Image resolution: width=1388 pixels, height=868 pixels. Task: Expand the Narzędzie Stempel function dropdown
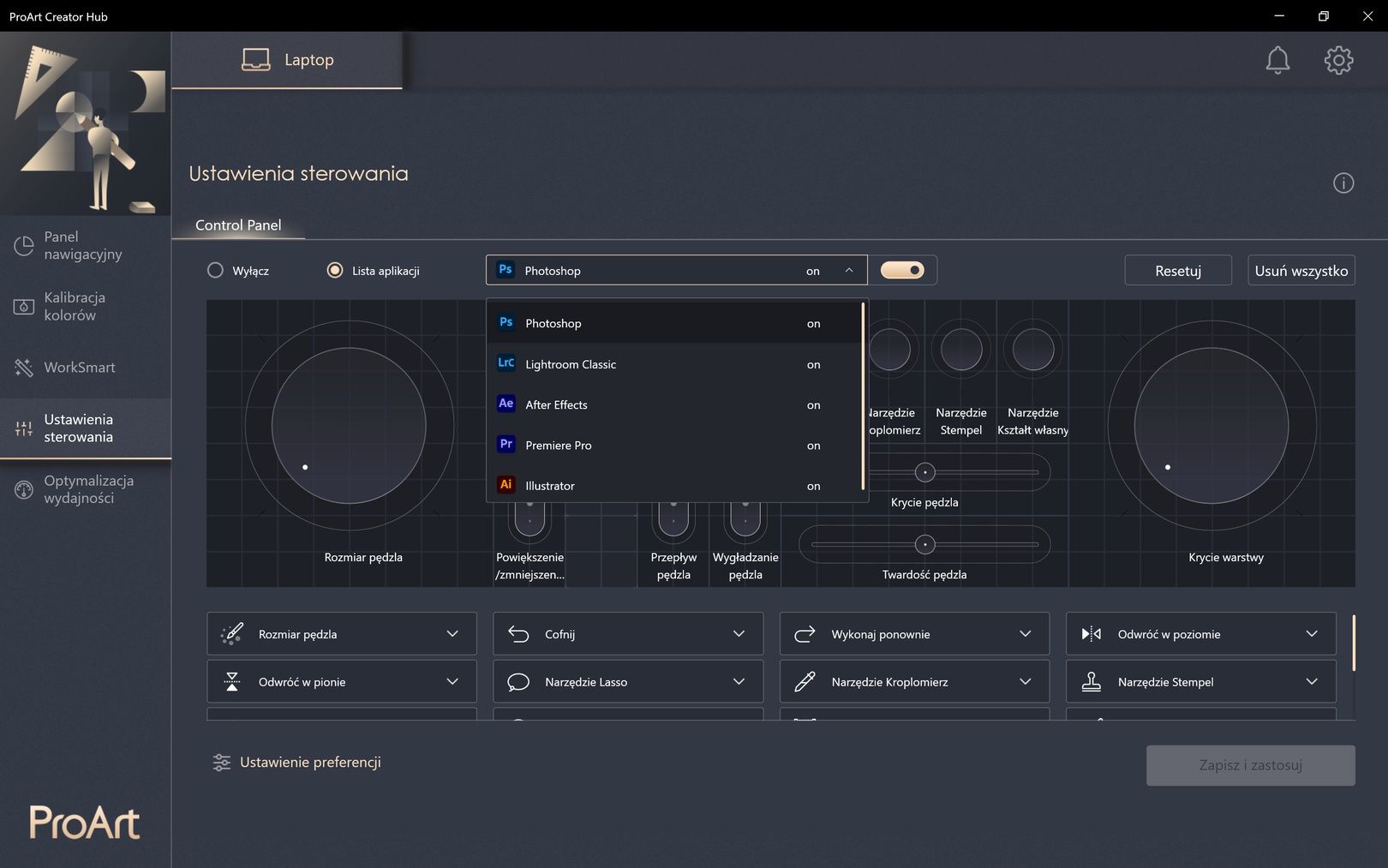[x=1312, y=682]
